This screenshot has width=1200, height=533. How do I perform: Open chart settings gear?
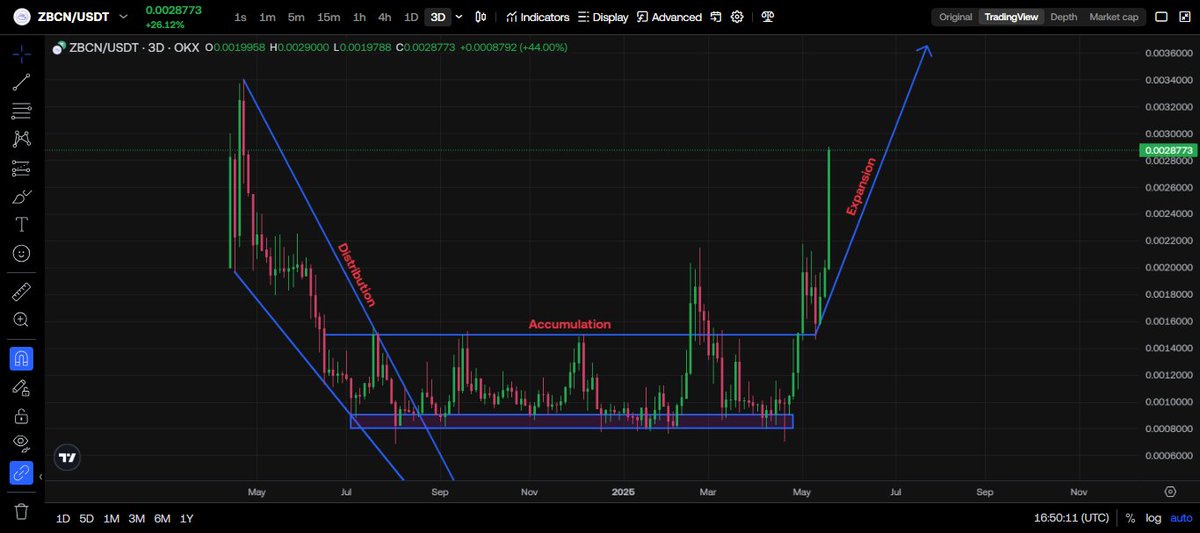(x=737, y=17)
